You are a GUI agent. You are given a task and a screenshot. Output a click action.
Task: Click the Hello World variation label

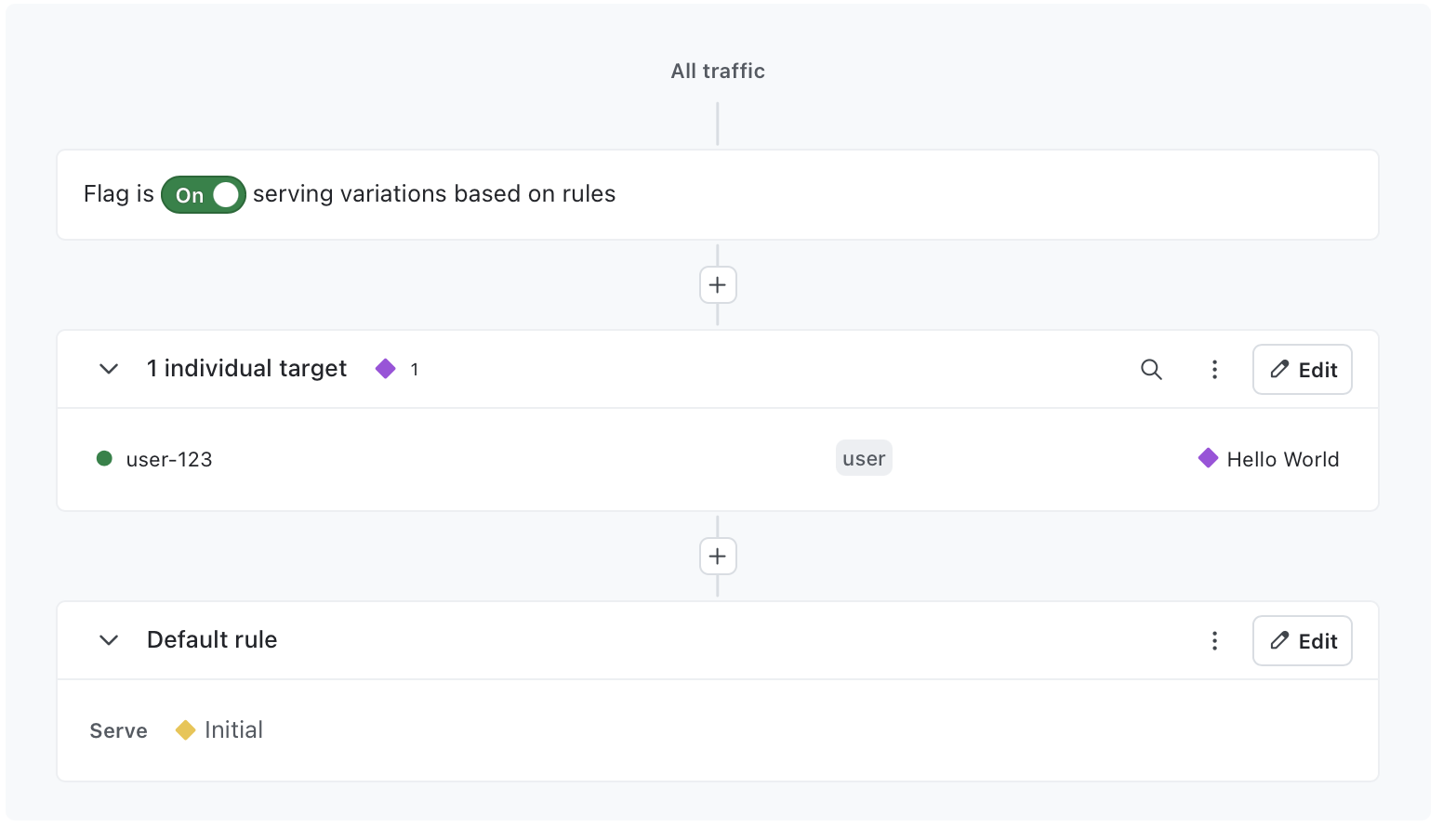point(1282,459)
